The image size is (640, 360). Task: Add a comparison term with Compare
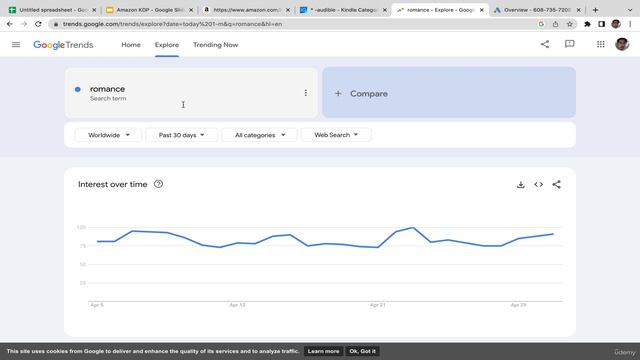coord(449,93)
